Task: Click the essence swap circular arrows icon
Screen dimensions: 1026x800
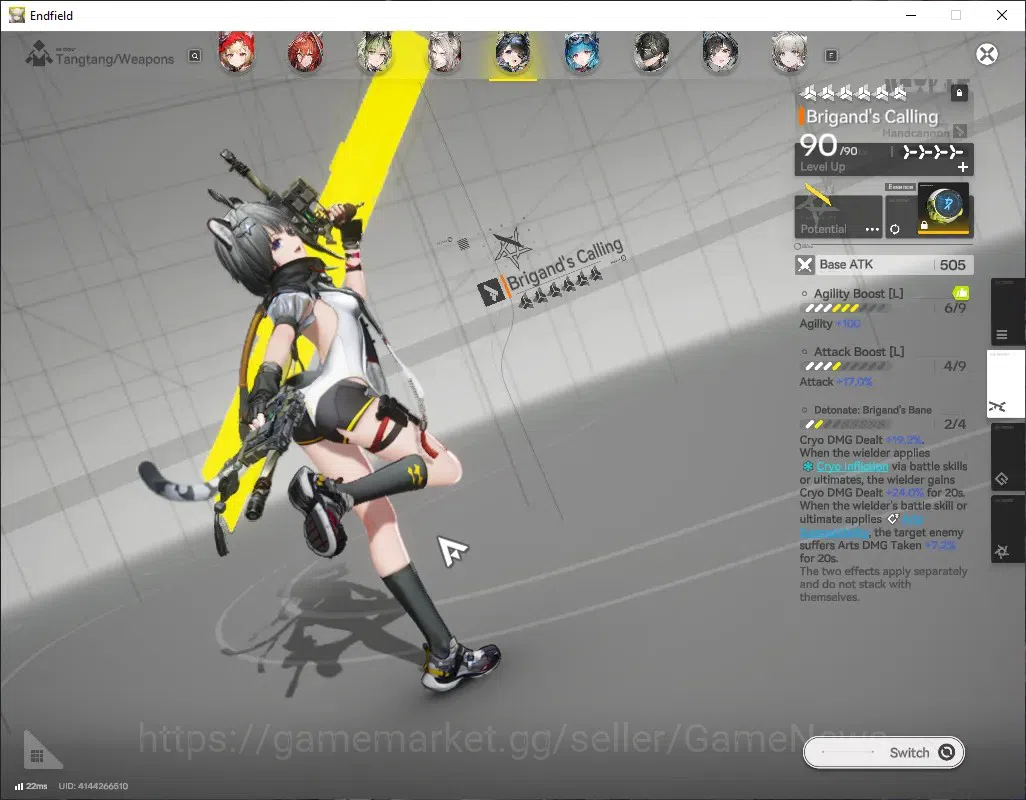Action: (894, 229)
